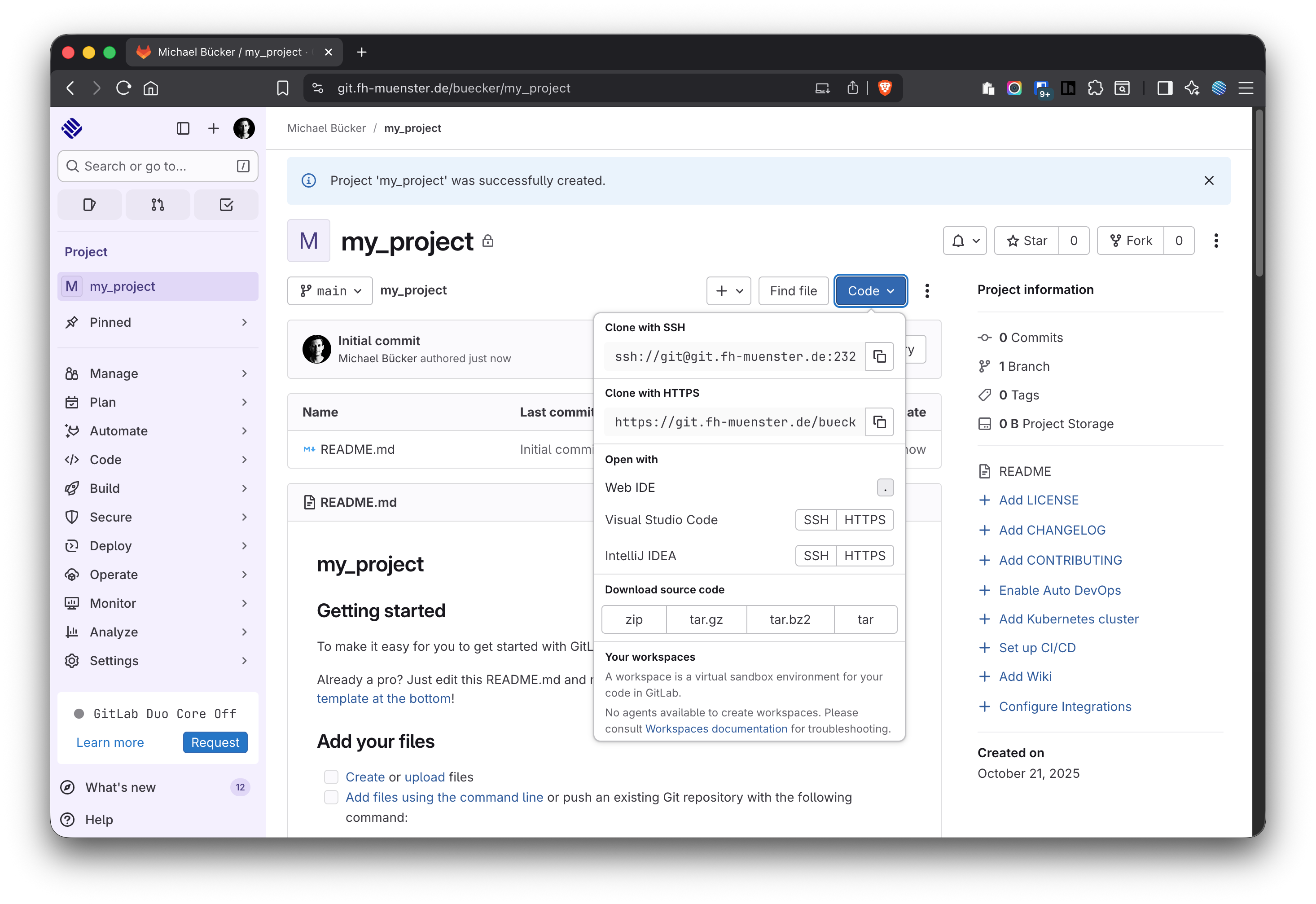
Task: Copy the SSH clone URL
Action: (x=879, y=356)
